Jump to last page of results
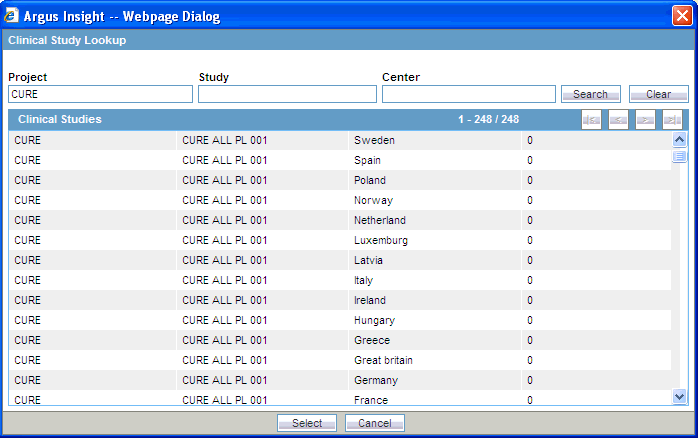698x438 pixels. pyautogui.click(x=672, y=120)
